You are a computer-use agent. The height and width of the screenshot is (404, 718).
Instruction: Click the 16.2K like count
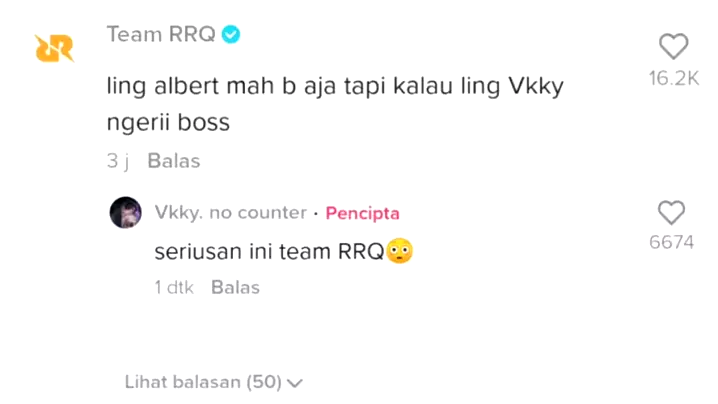point(674,79)
